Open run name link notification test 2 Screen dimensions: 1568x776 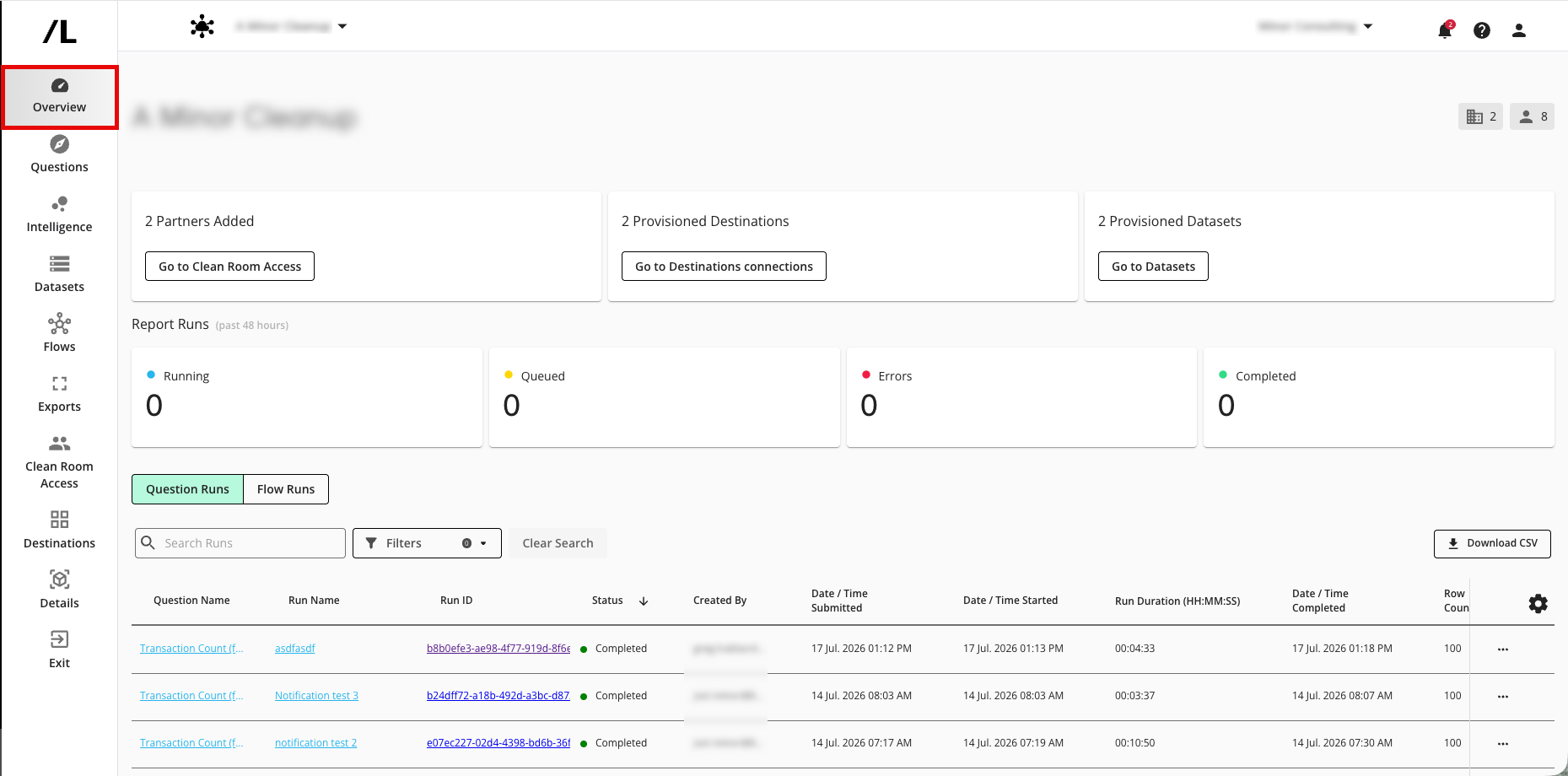(315, 743)
